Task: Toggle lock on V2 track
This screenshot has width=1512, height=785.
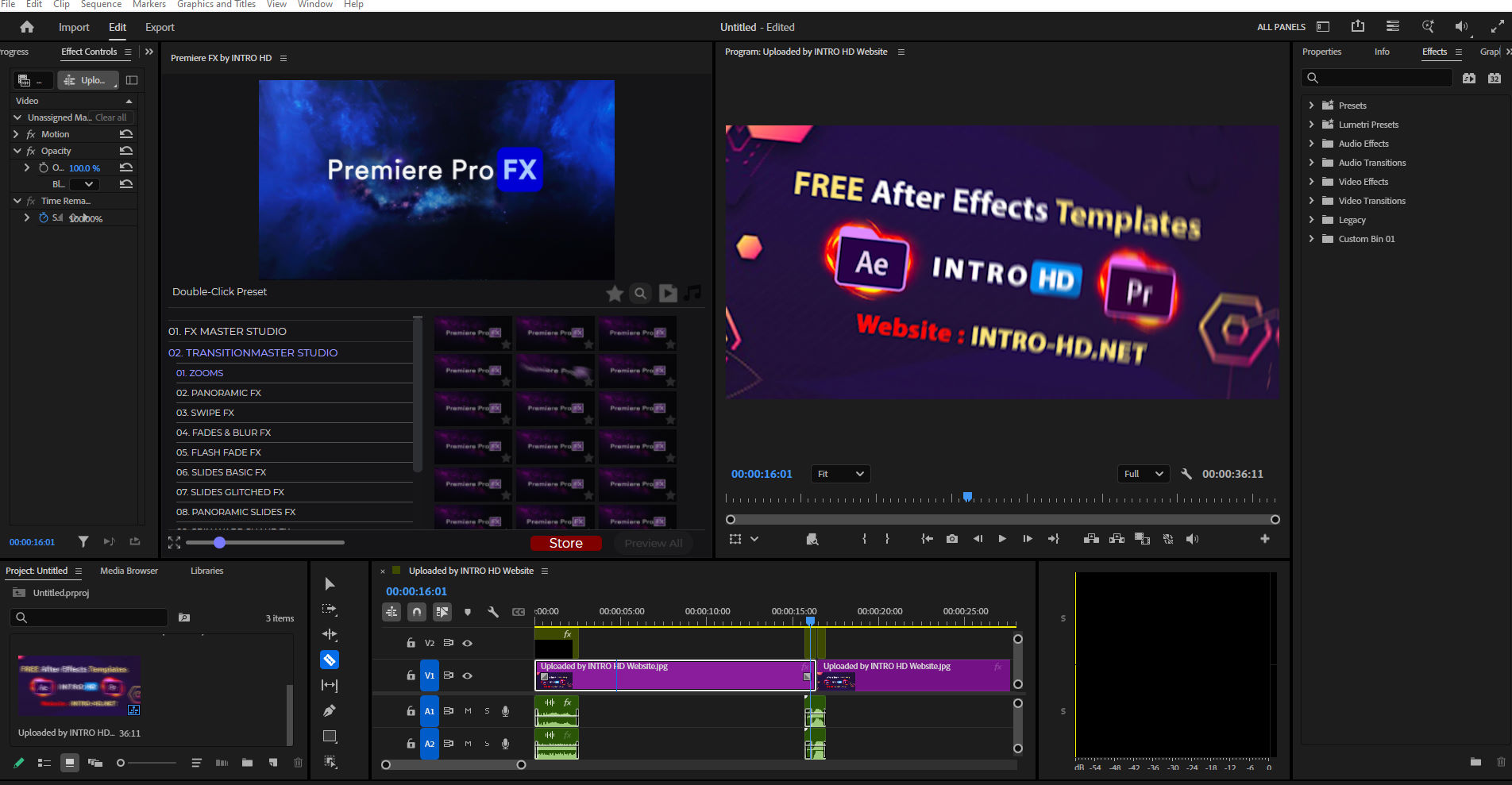Action: click(411, 643)
